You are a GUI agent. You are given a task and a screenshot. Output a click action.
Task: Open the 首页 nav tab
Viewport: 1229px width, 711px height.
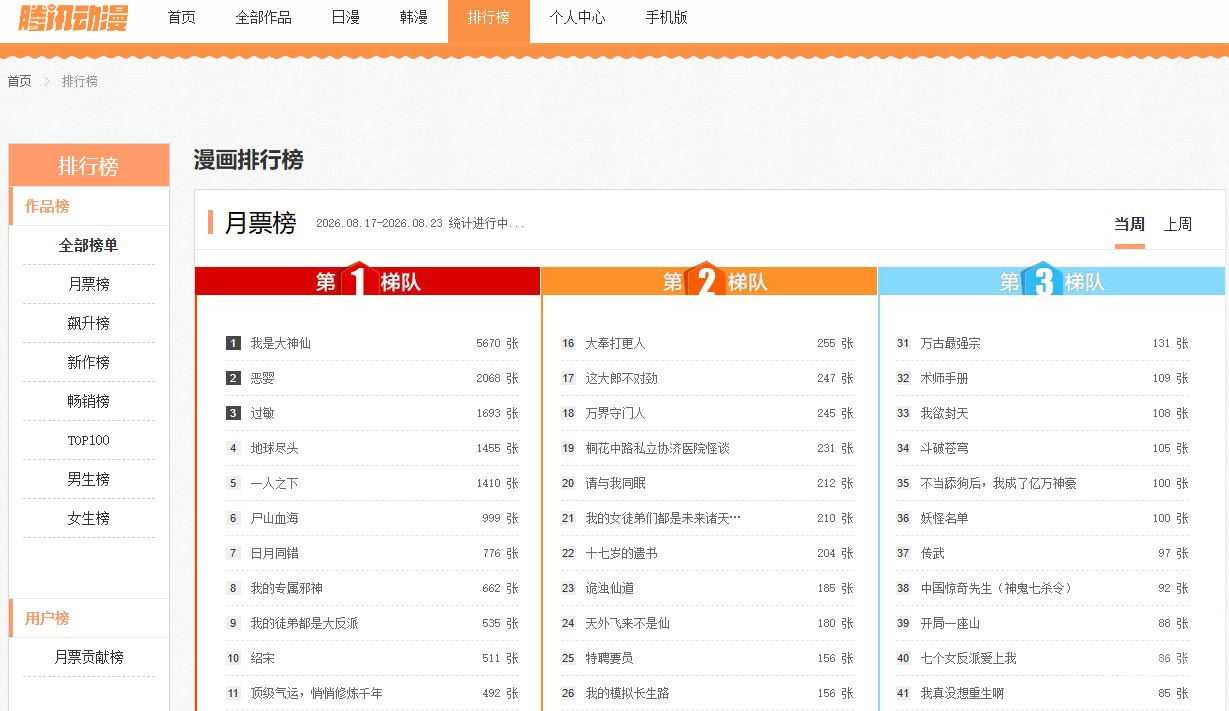point(182,18)
